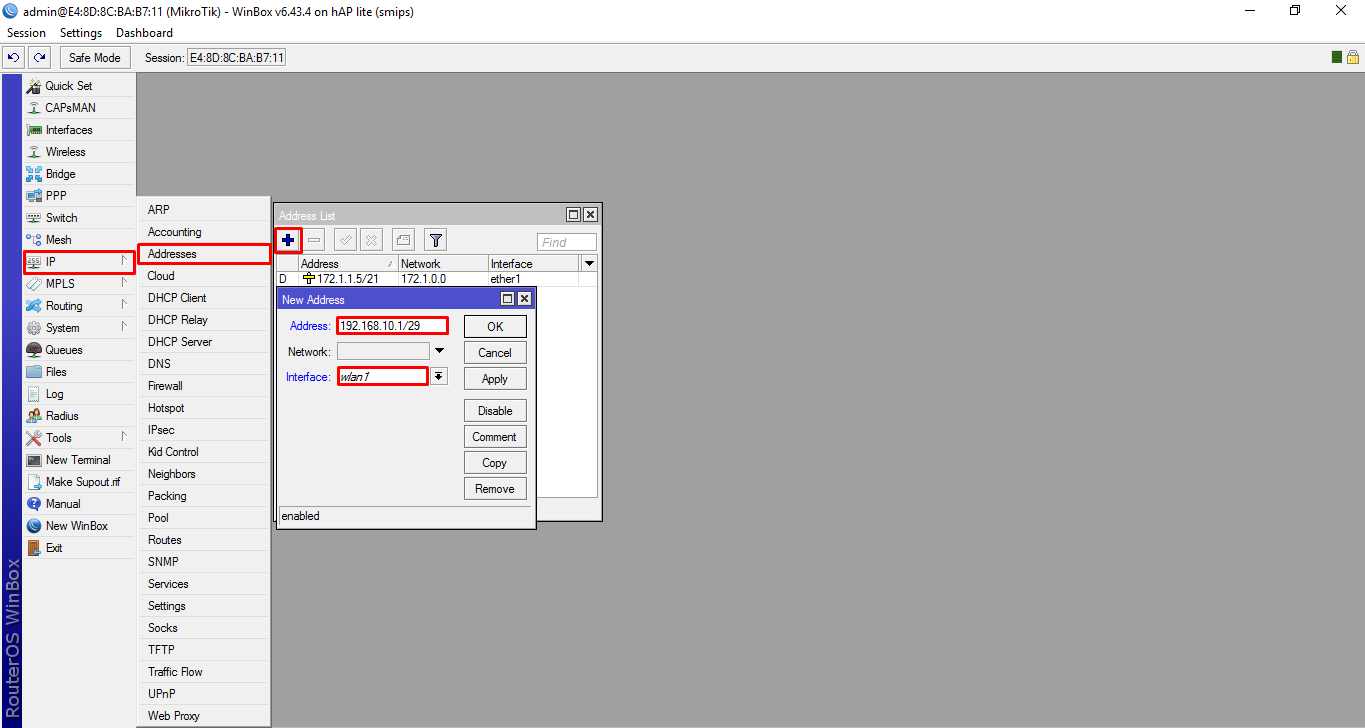Click the X Disable icon in Address List

[371, 240]
